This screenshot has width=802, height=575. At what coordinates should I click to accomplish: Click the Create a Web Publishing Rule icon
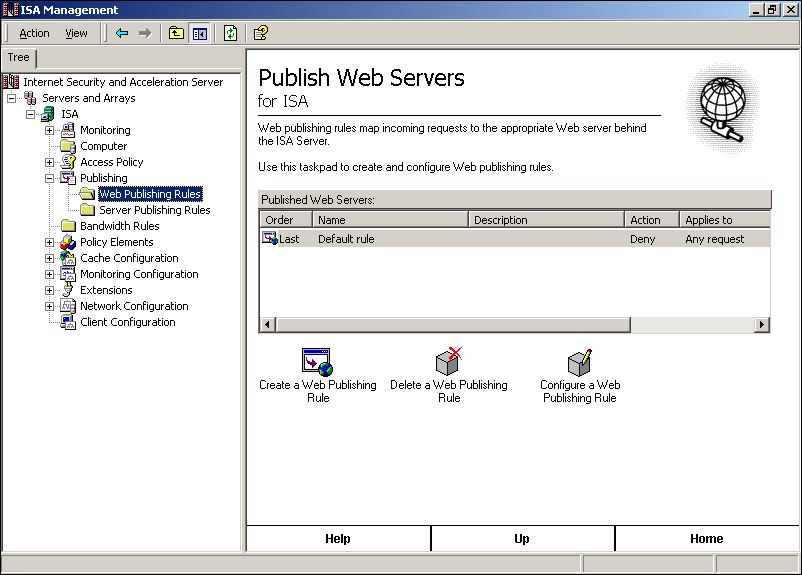coord(316,361)
